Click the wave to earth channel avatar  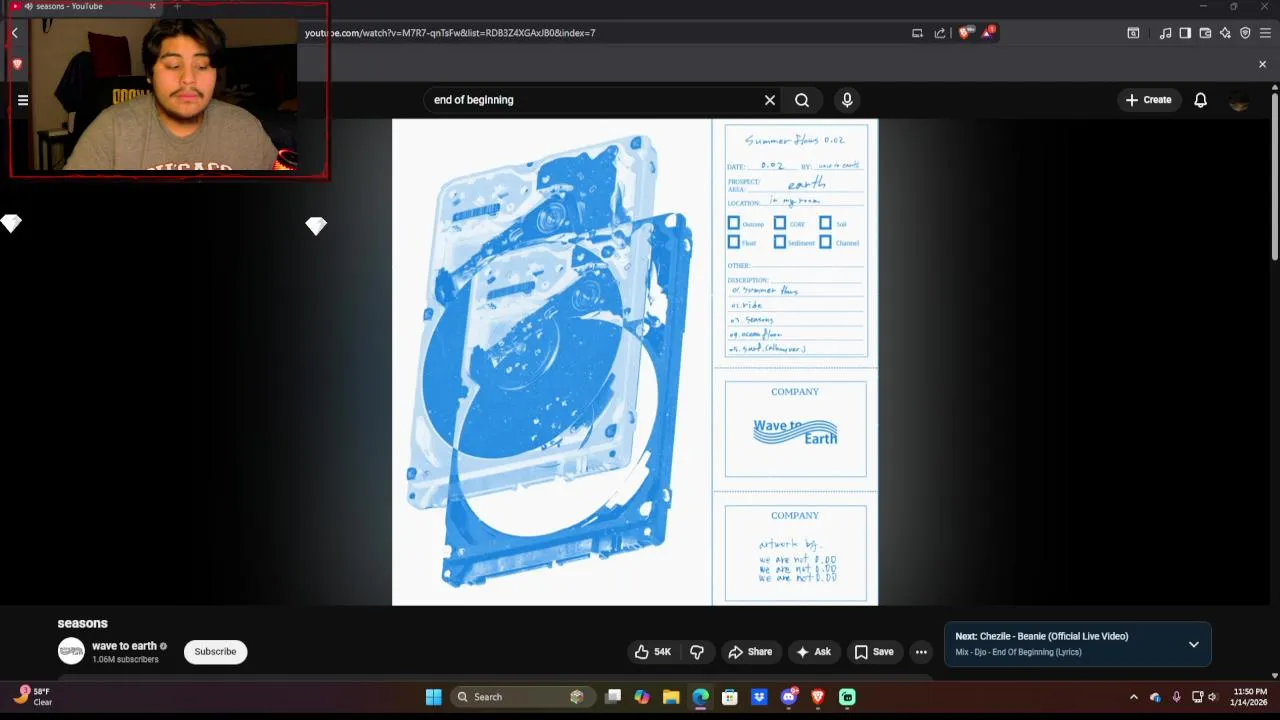point(71,651)
